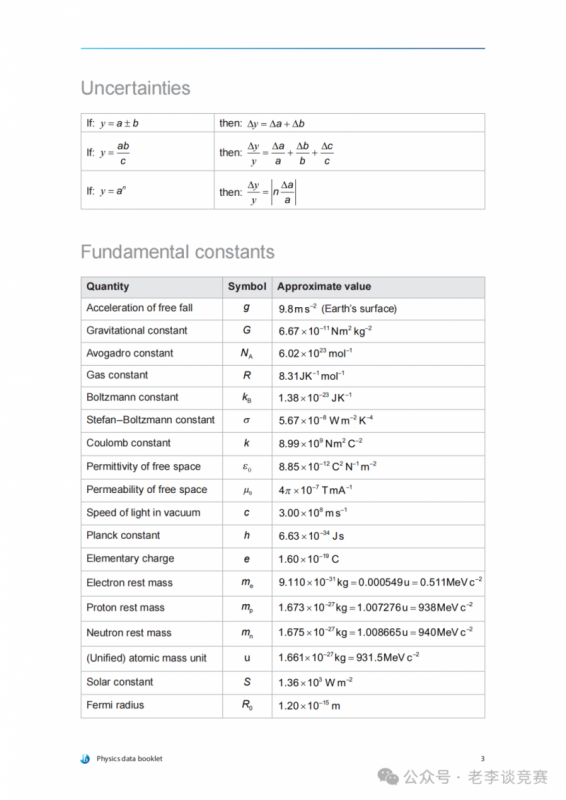Click the IB logo in footer

click(x=85, y=759)
